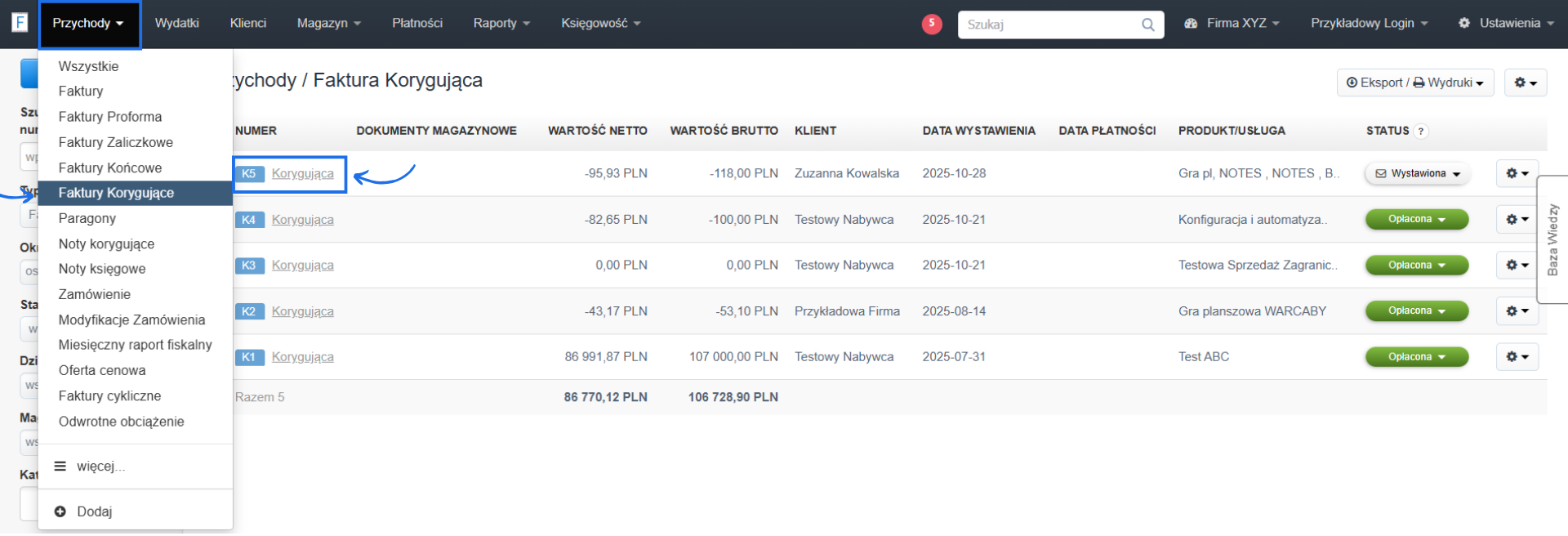The height and width of the screenshot is (536, 1568).
Task: Choose Paragony in the Przychody menu
Action: [x=87, y=218]
